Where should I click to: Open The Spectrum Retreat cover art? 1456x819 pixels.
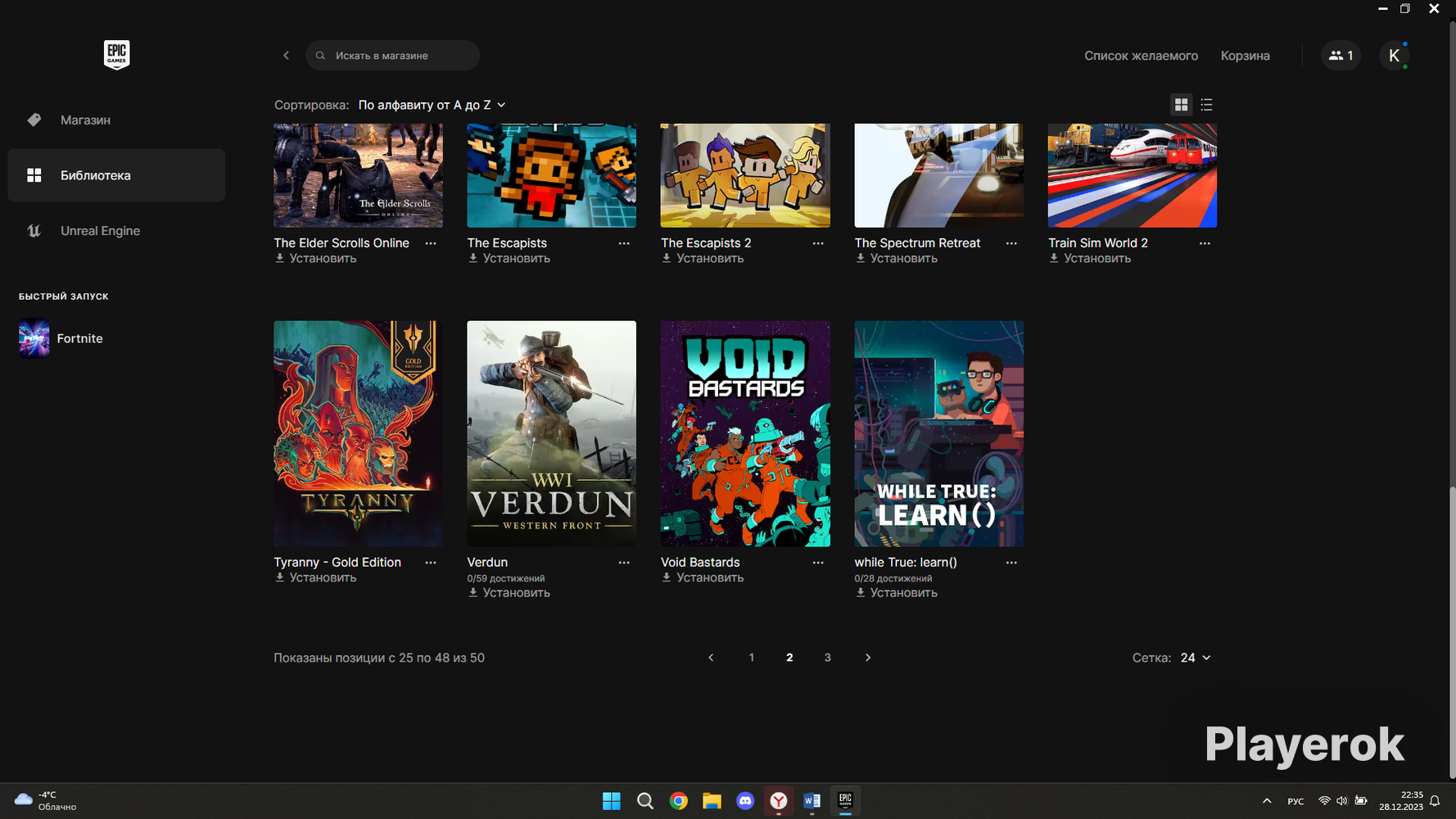(938, 175)
